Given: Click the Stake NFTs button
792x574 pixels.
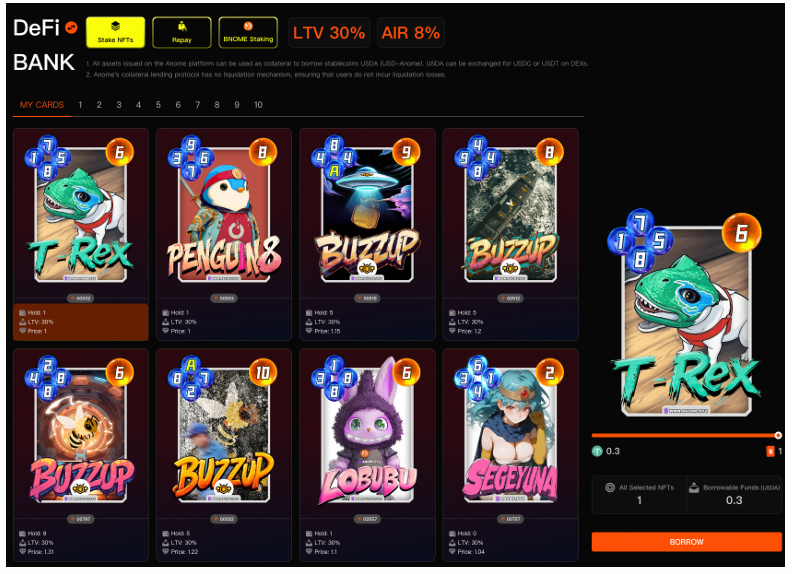Looking at the screenshot, I should (x=115, y=33).
